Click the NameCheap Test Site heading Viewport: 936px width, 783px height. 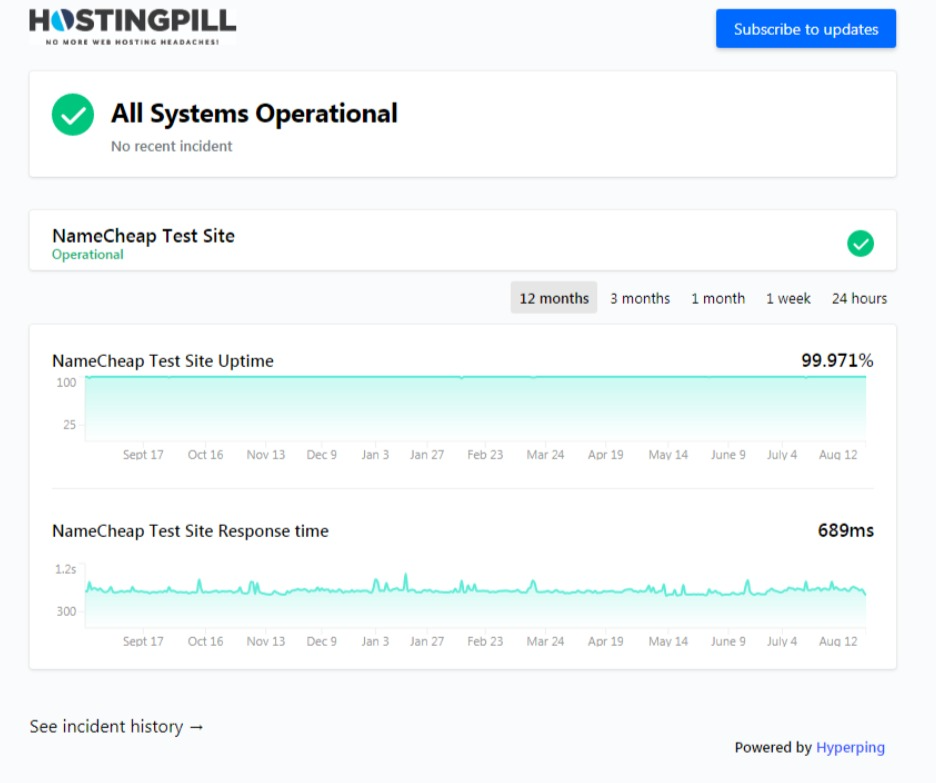143,236
